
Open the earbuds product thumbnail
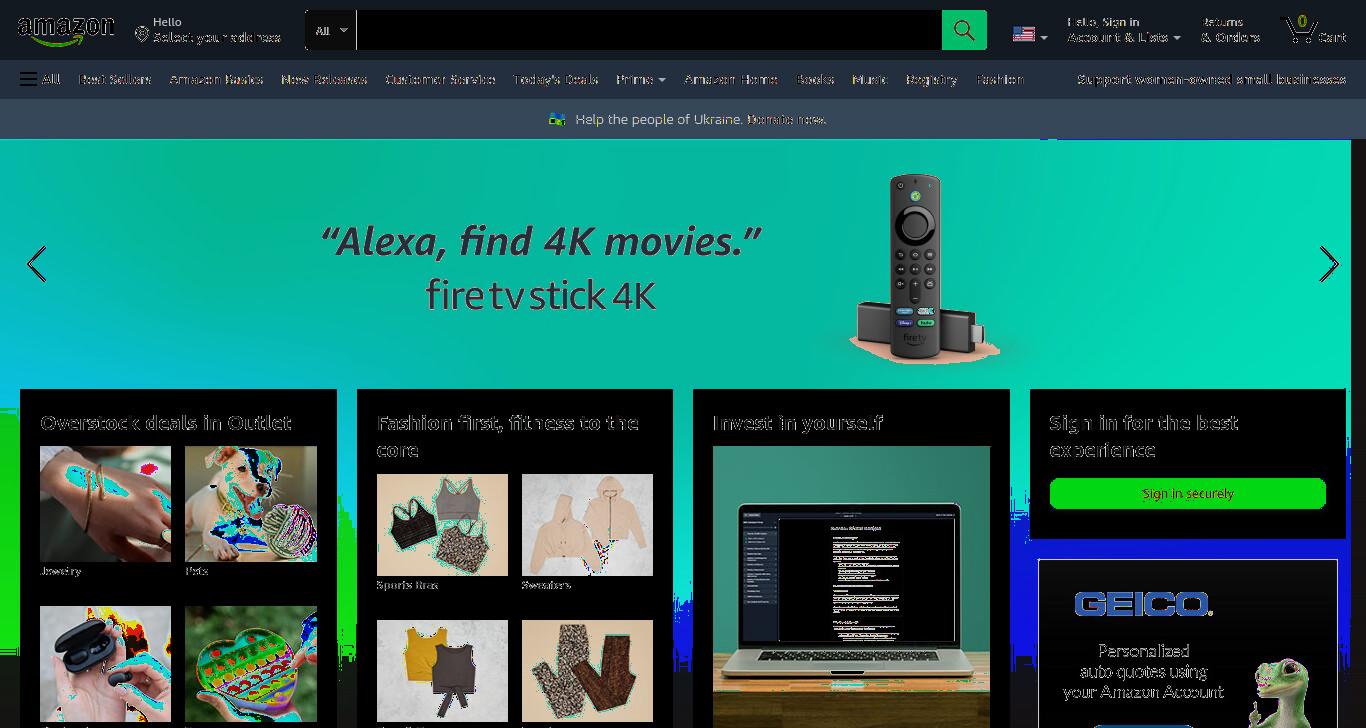click(105, 664)
